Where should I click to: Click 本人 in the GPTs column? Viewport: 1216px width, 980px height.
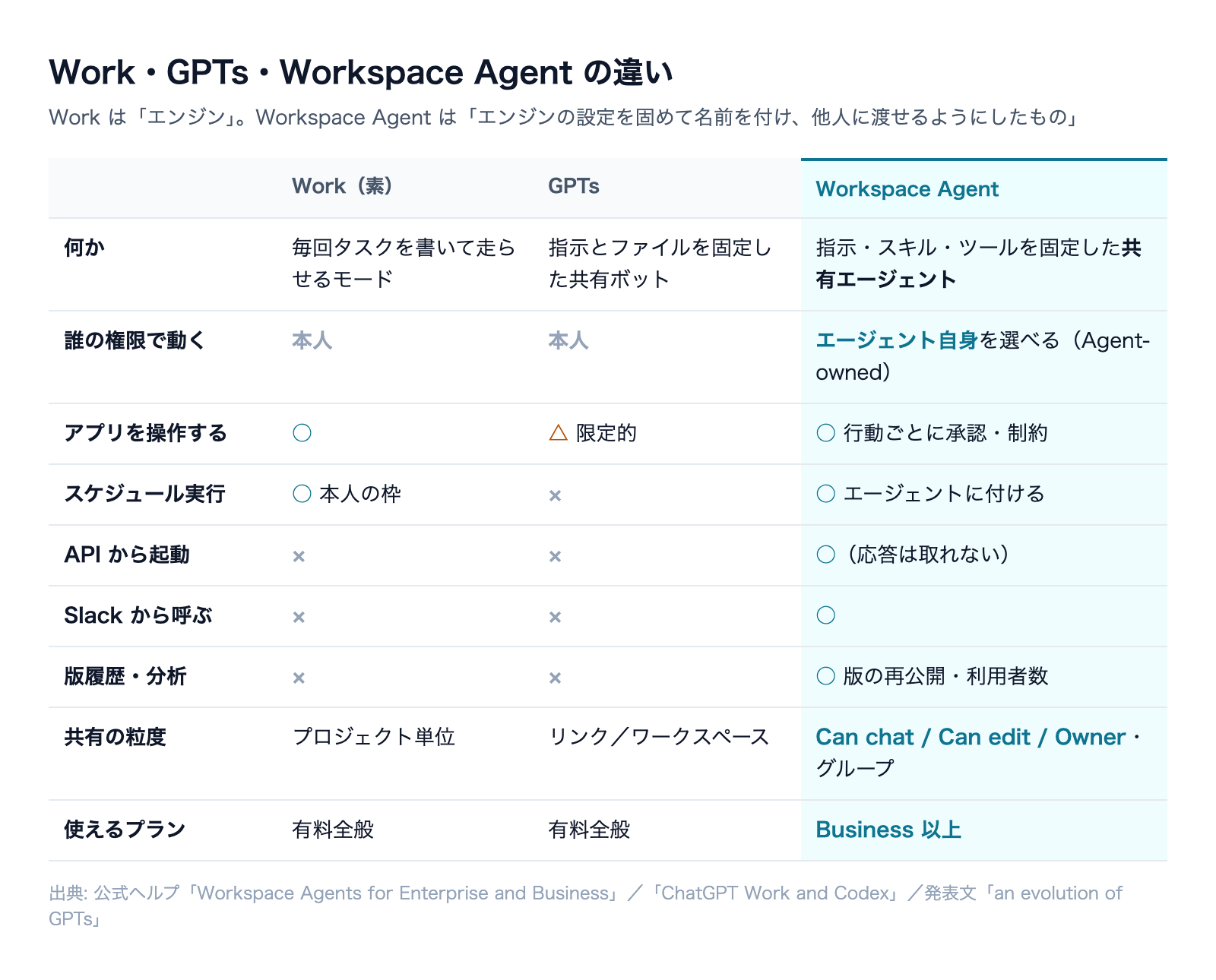(568, 340)
